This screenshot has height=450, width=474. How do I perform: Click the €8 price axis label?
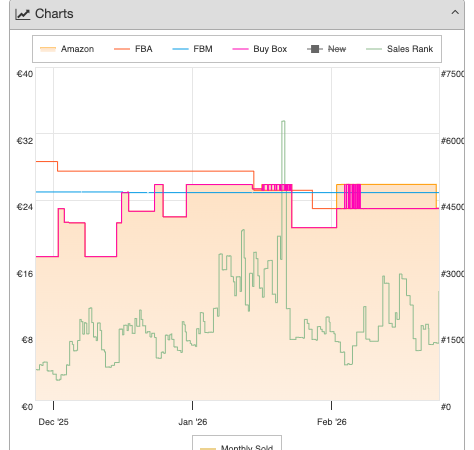click(x=27, y=340)
